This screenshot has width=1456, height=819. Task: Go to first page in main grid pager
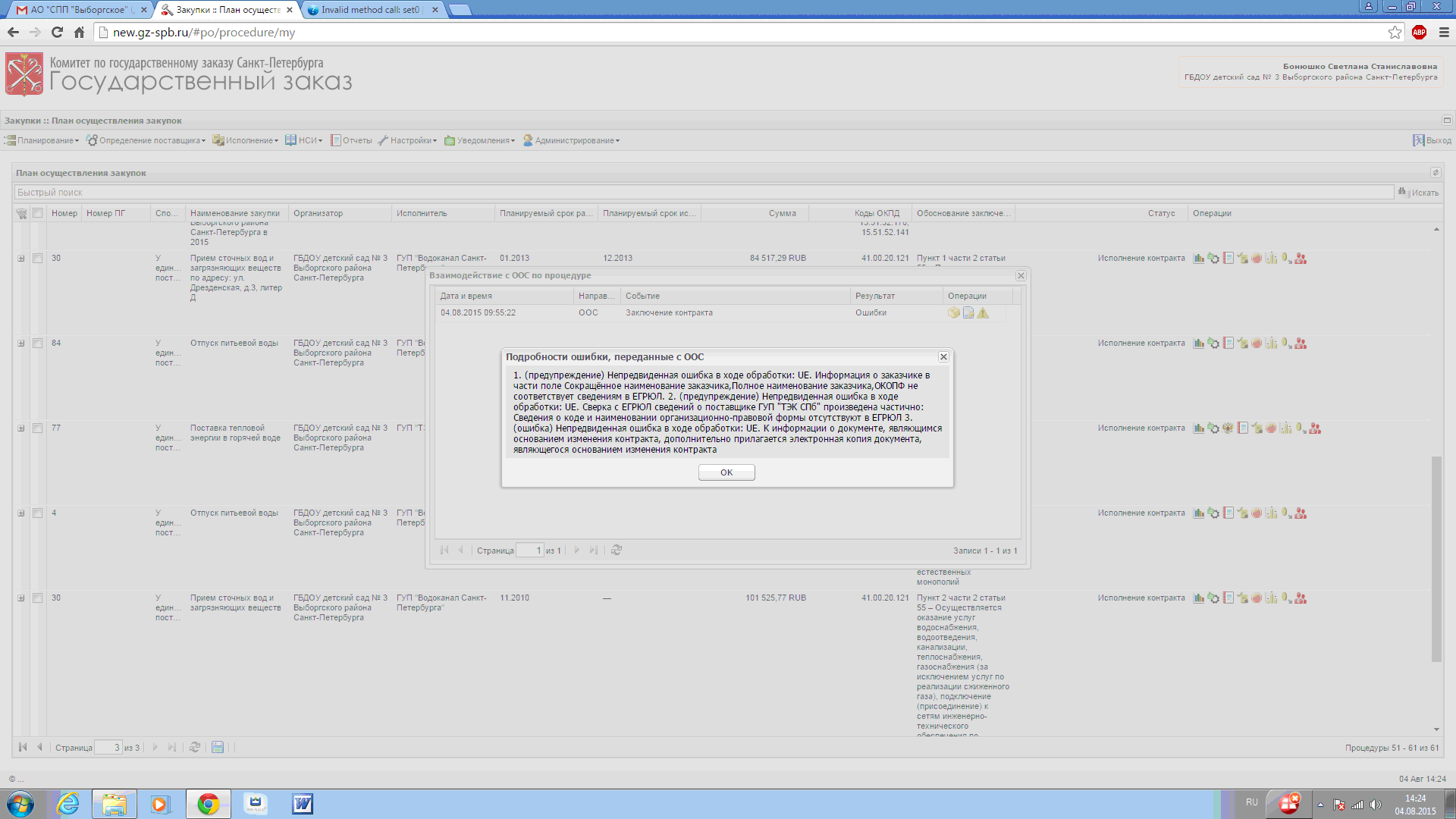[x=23, y=747]
